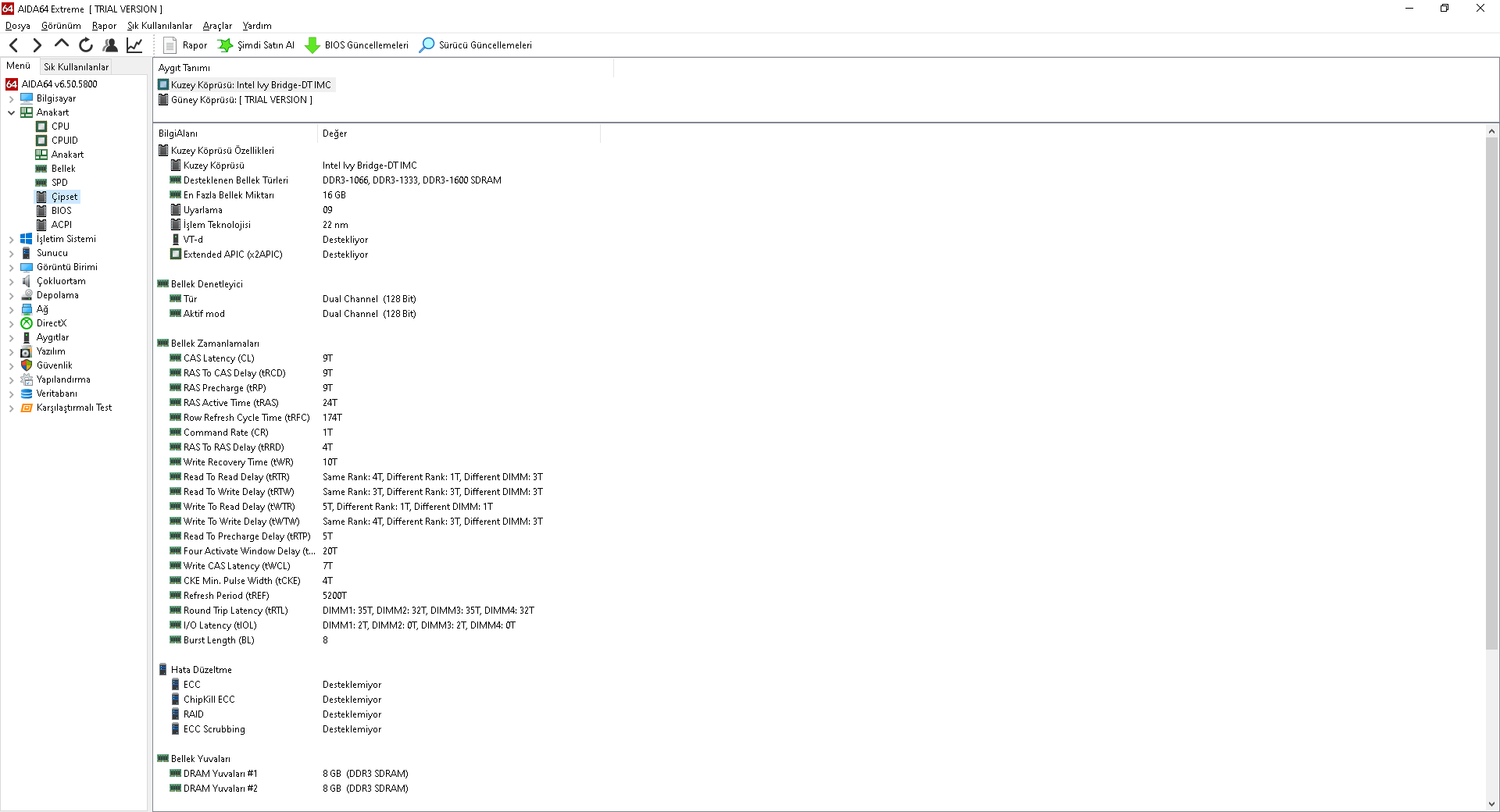Click the BilgiAlanı column header
The image size is (1500, 812).
point(235,134)
